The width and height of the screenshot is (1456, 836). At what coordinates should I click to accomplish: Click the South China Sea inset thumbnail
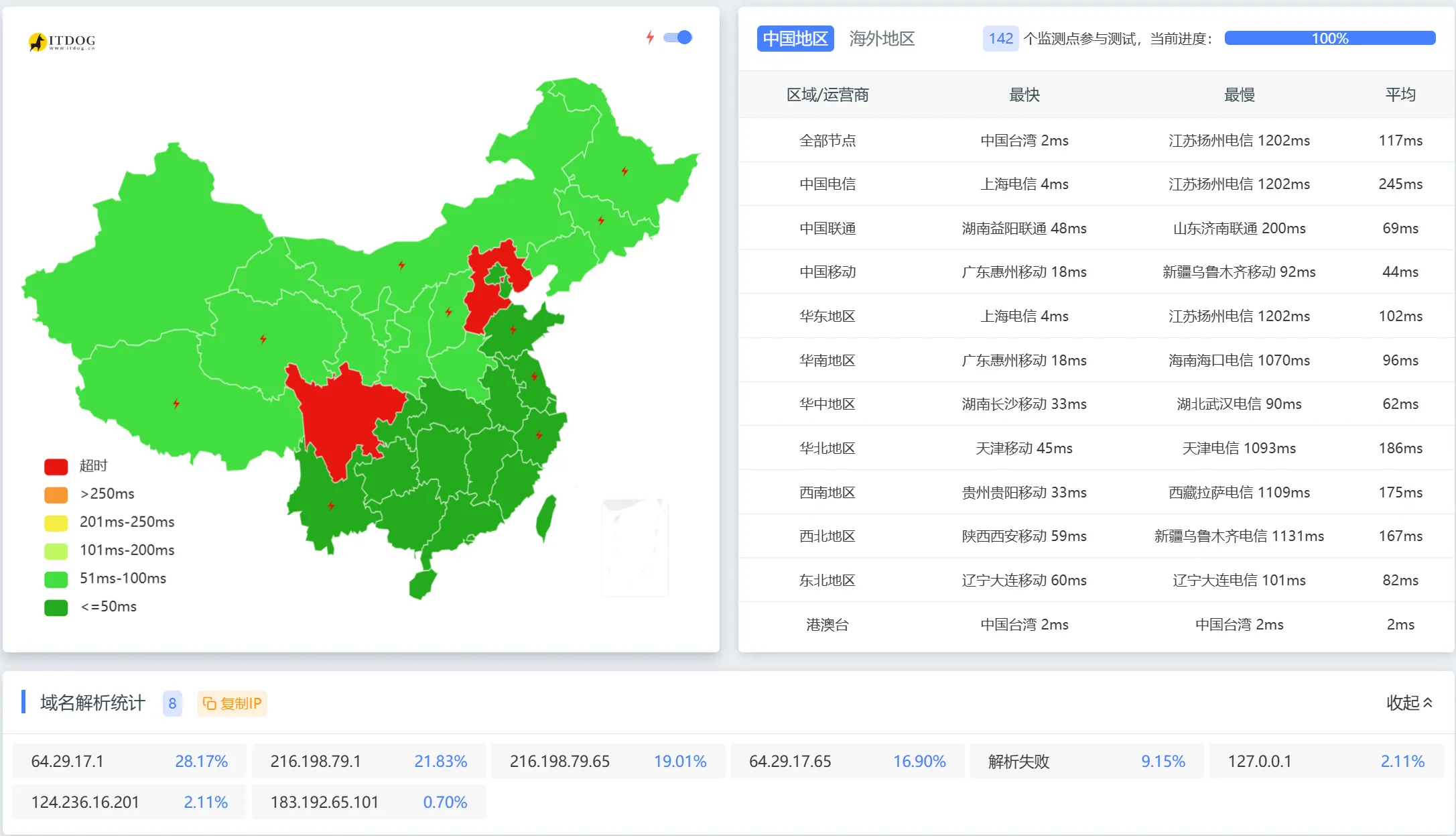pyautogui.click(x=635, y=547)
